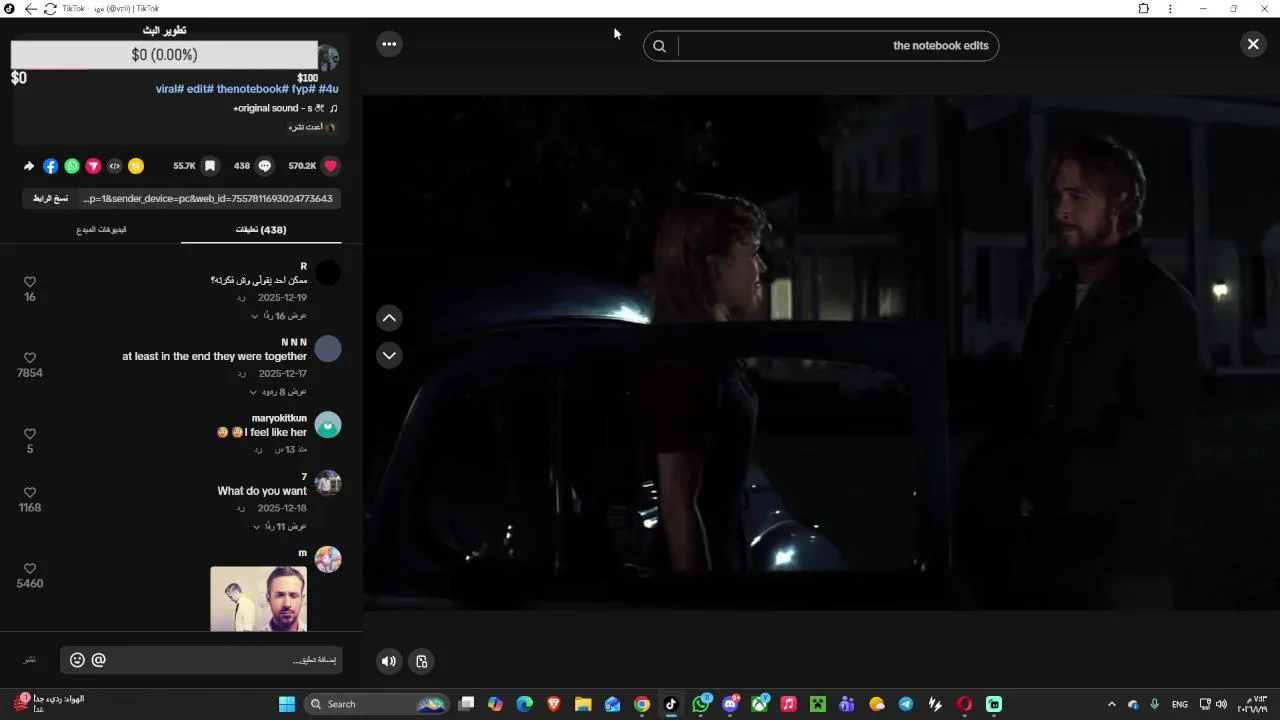The height and width of the screenshot is (720, 1280).
Task: Open the TikTok app in the taskbar
Action: coord(671,704)
